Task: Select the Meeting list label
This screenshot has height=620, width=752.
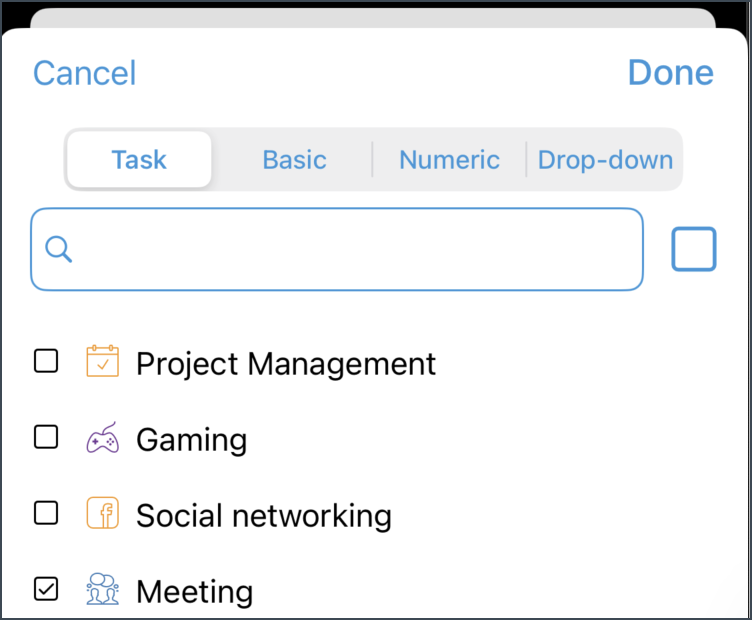Action: coord(195,591)
